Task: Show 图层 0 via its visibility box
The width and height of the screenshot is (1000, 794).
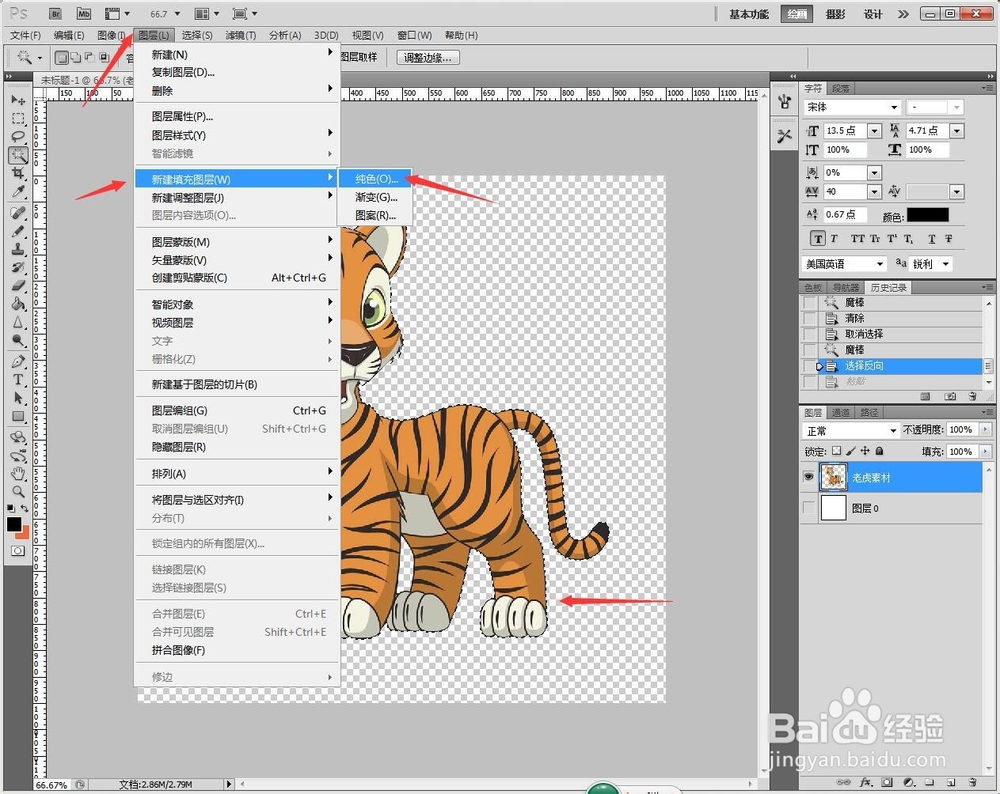Action: 809,508
